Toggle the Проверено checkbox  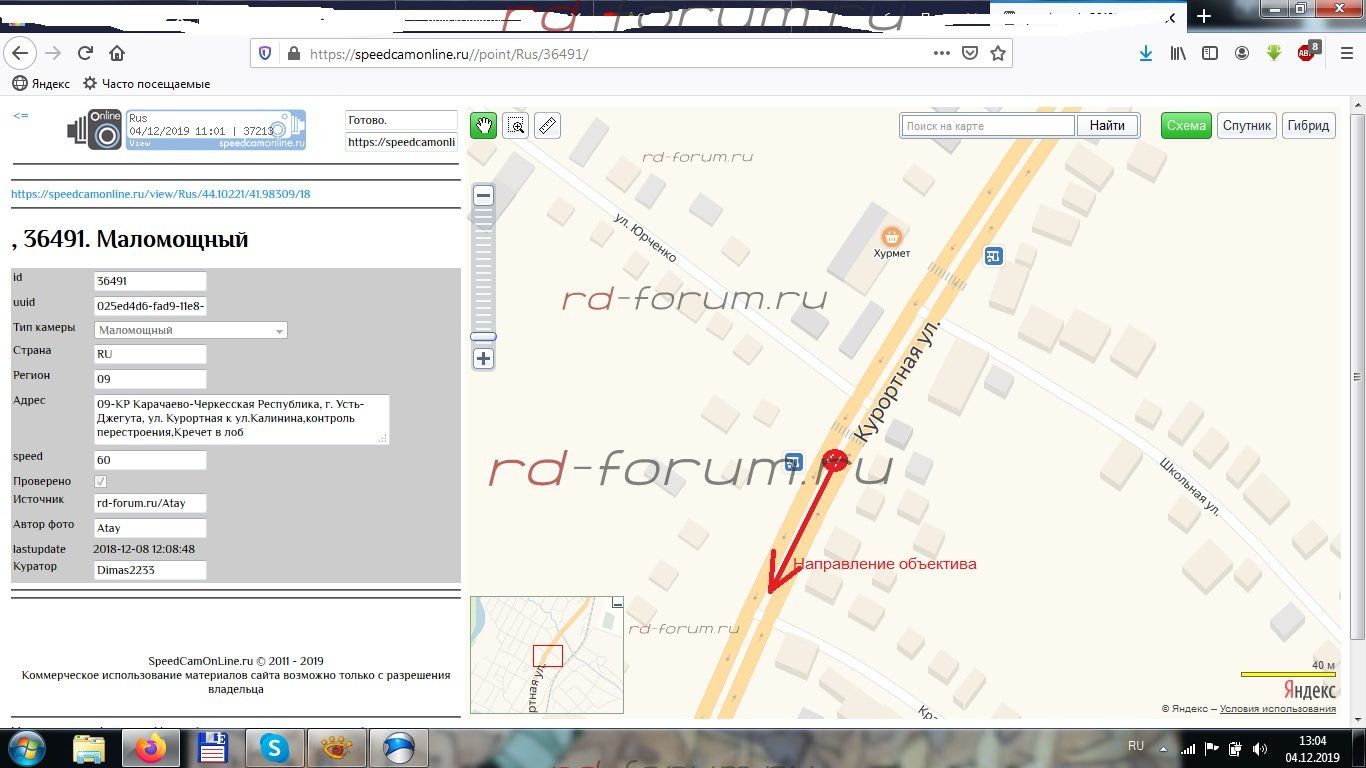point(100,482)
